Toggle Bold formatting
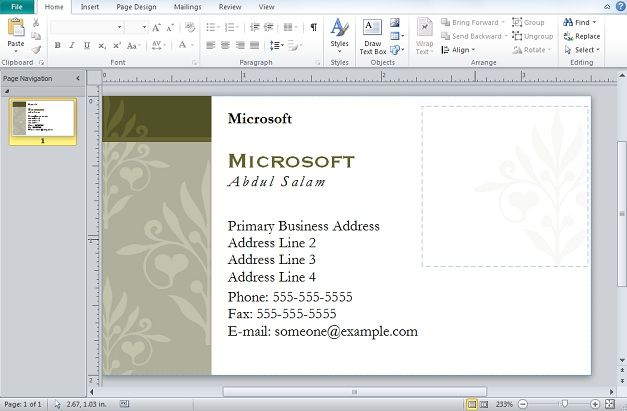 58,45
